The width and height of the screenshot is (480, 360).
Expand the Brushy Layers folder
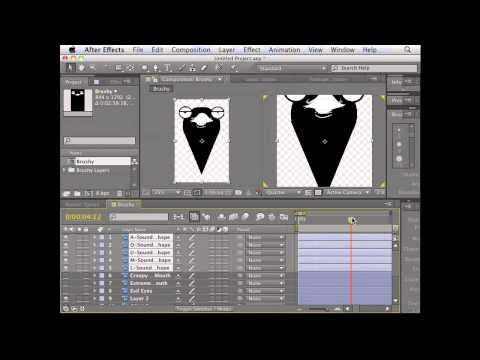64,170
